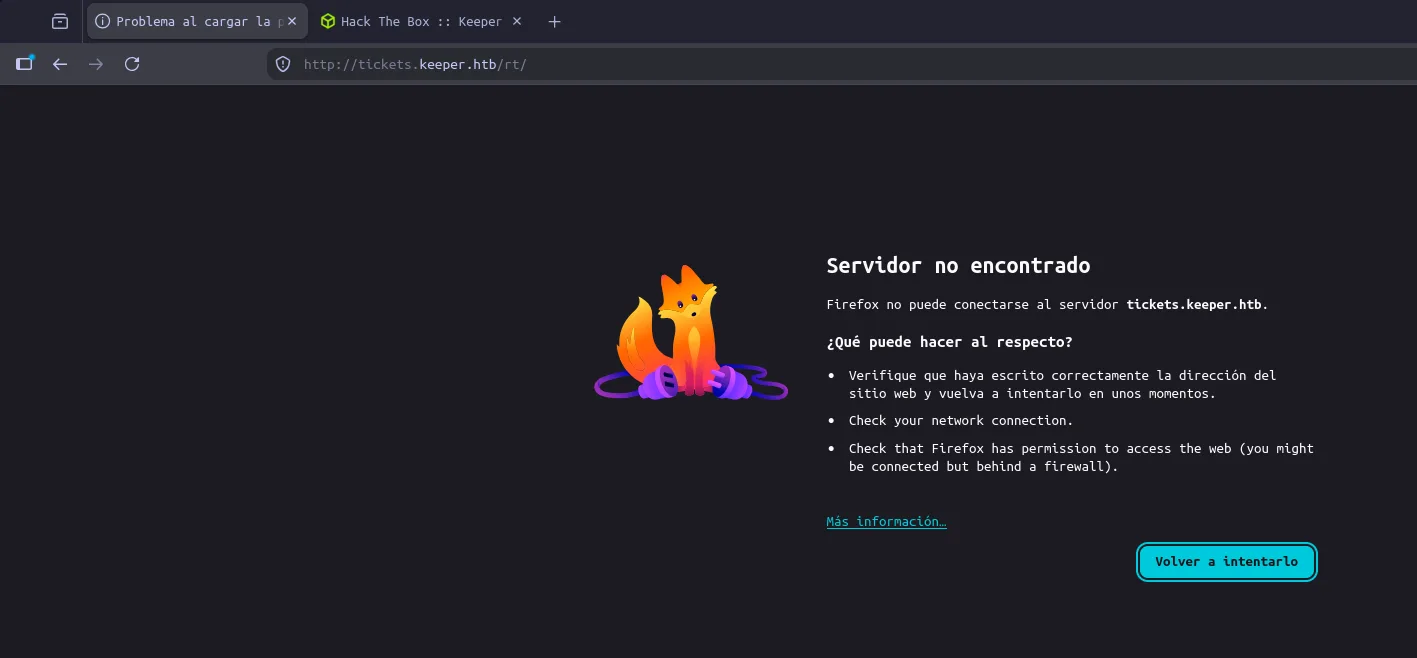Open the "Más información…" link

pyautogui.click(x=886, y=521)
